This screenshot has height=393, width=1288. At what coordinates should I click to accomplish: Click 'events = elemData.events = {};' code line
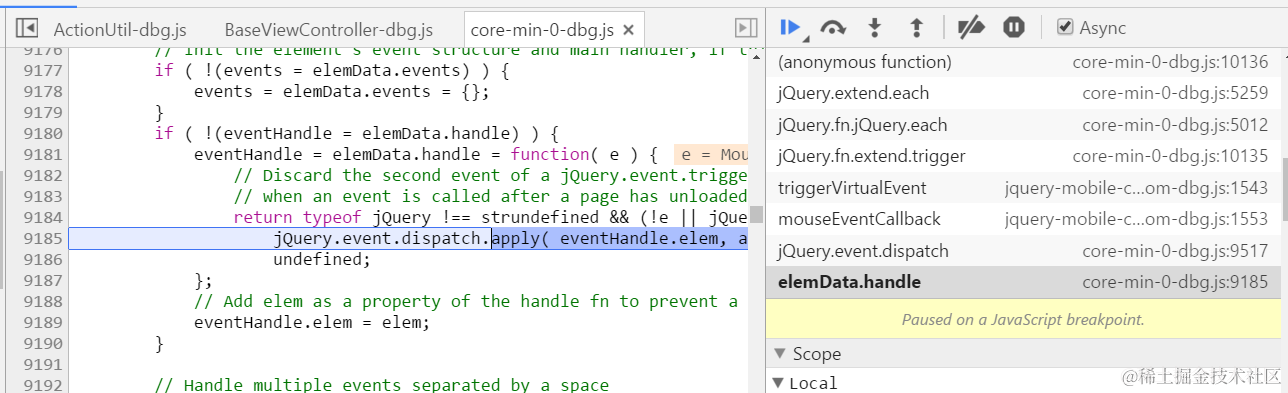341,91
